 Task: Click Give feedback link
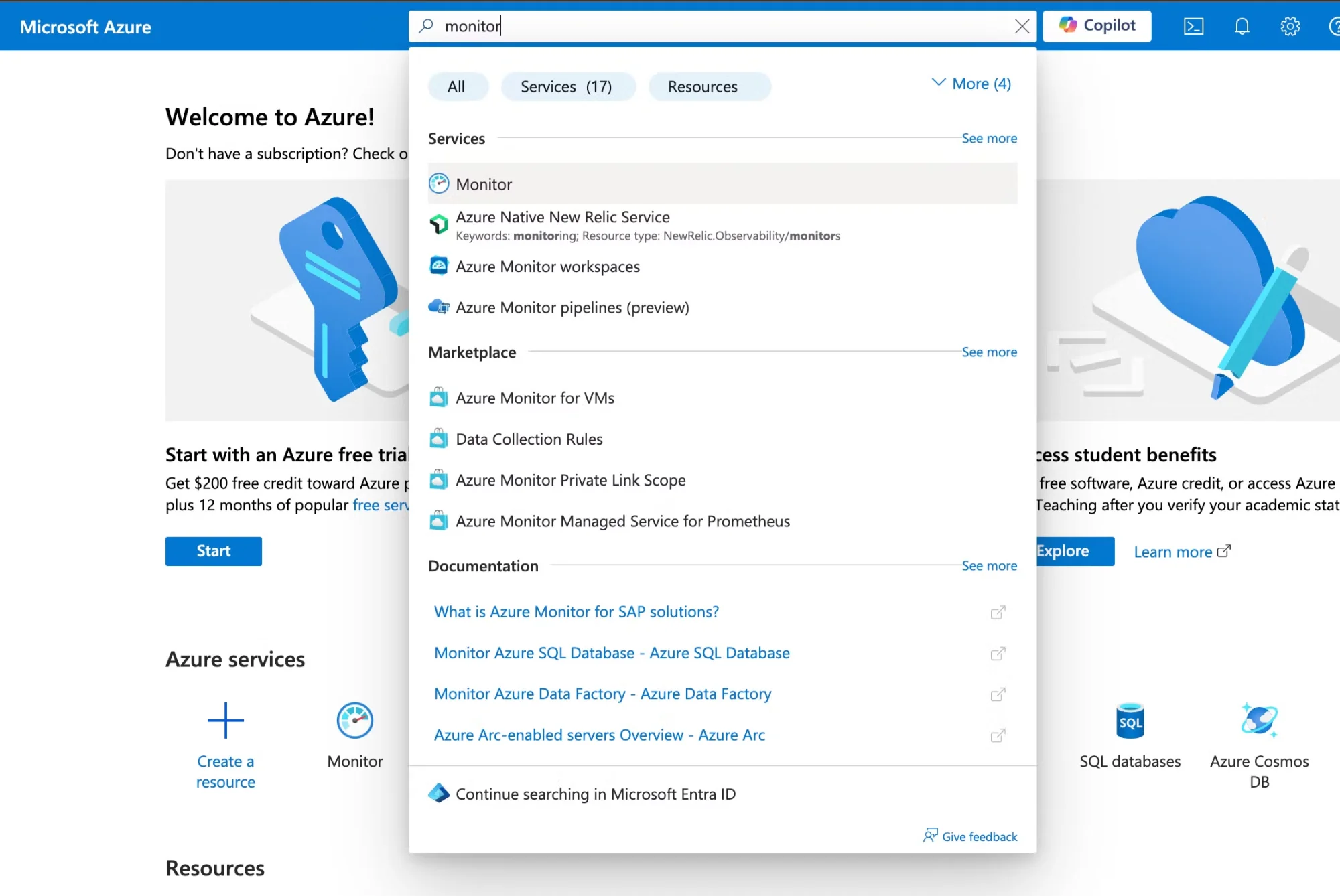coord(979,836)
